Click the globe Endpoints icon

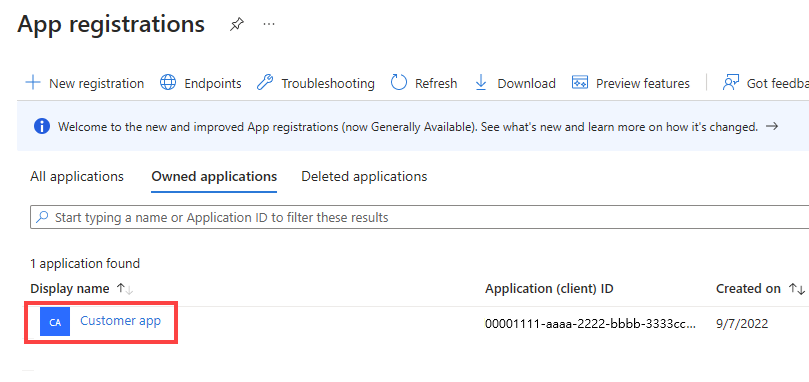[168, 83]
